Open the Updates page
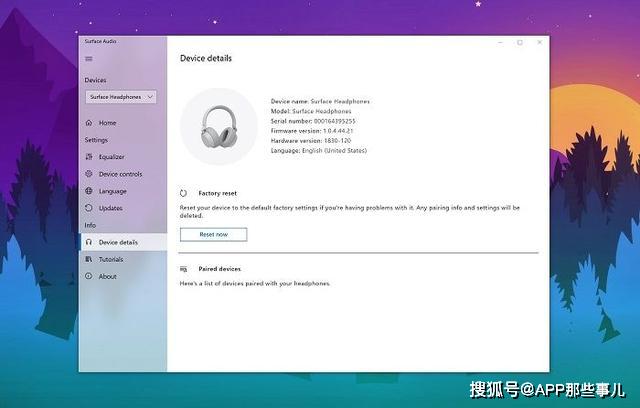Screen dimensions: 640x408 (111, 208)
